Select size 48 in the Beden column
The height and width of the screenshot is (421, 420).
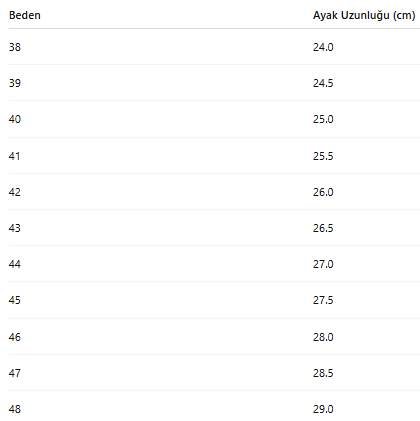click(x=15, y=409)
